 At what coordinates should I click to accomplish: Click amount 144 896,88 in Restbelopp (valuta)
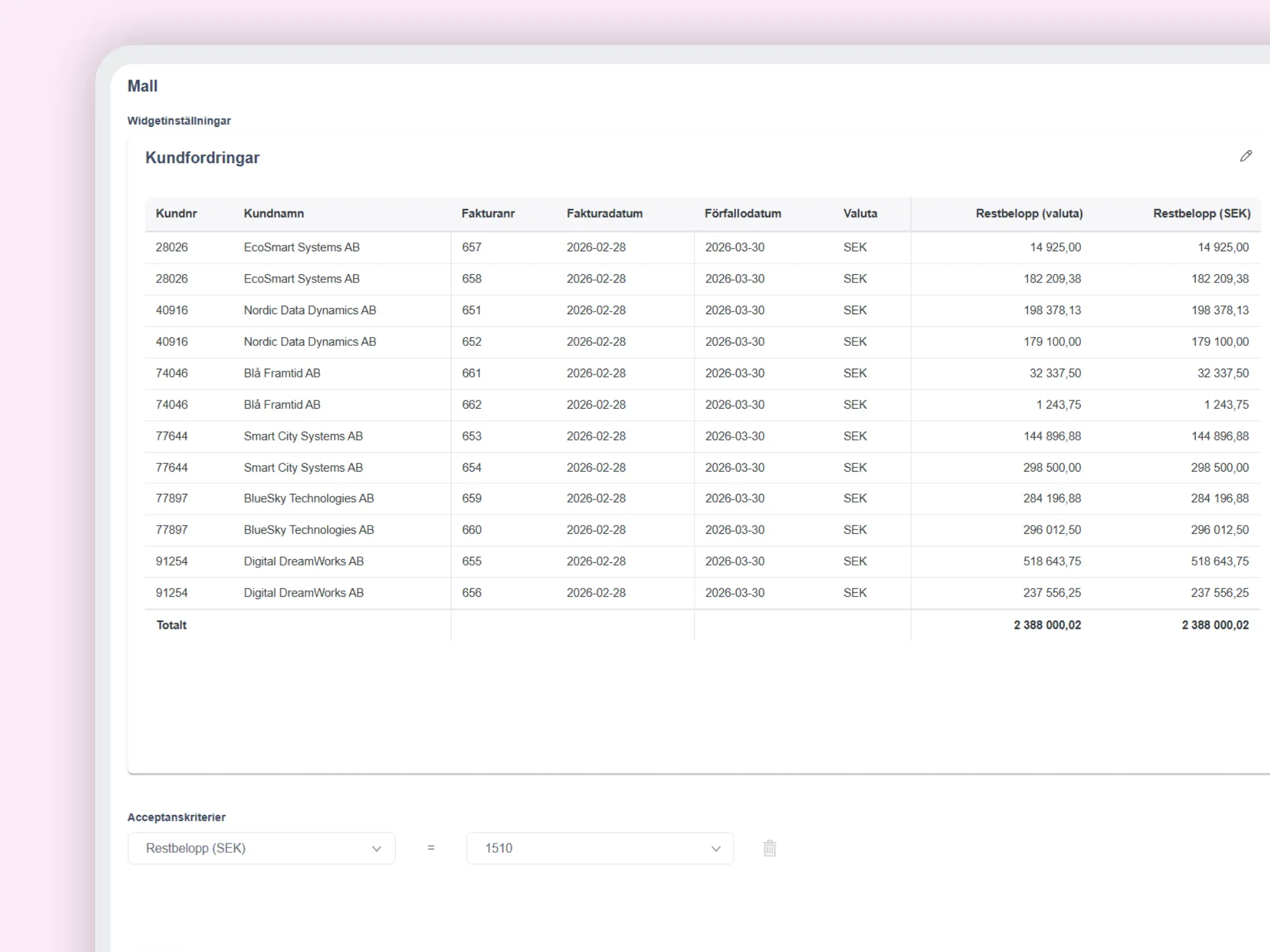pyautogui.click(x=1052, y=436)
